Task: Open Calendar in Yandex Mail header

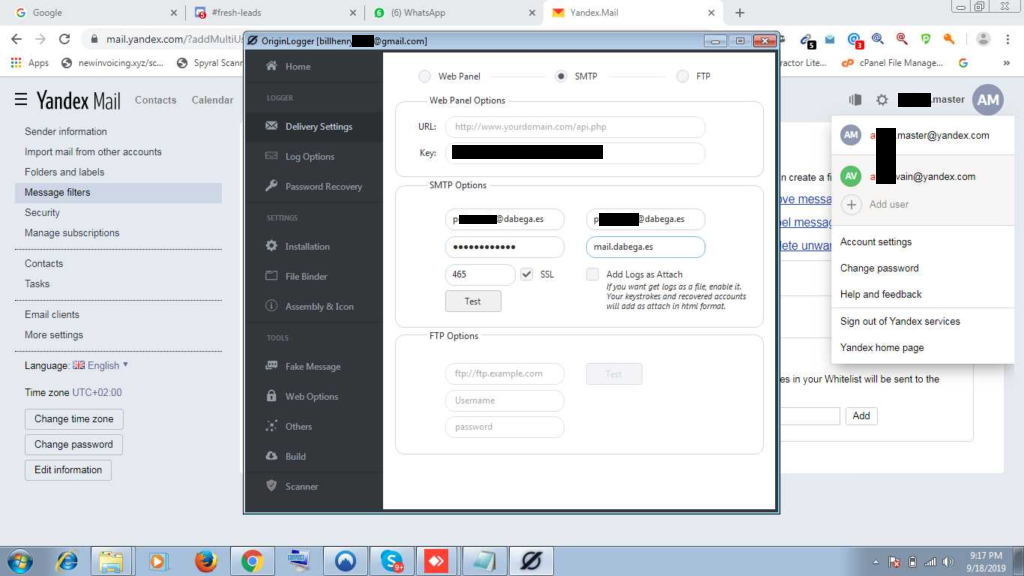Action: [x=212, y=100]
